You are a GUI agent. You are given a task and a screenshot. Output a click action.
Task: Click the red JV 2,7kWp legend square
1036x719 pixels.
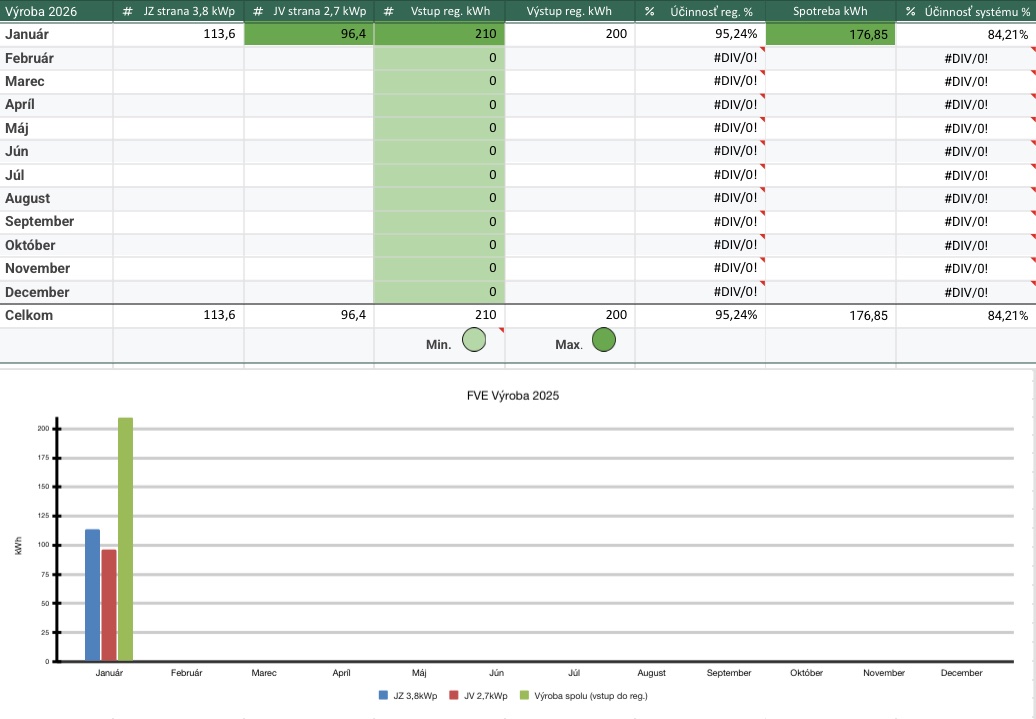coord(454,695)
